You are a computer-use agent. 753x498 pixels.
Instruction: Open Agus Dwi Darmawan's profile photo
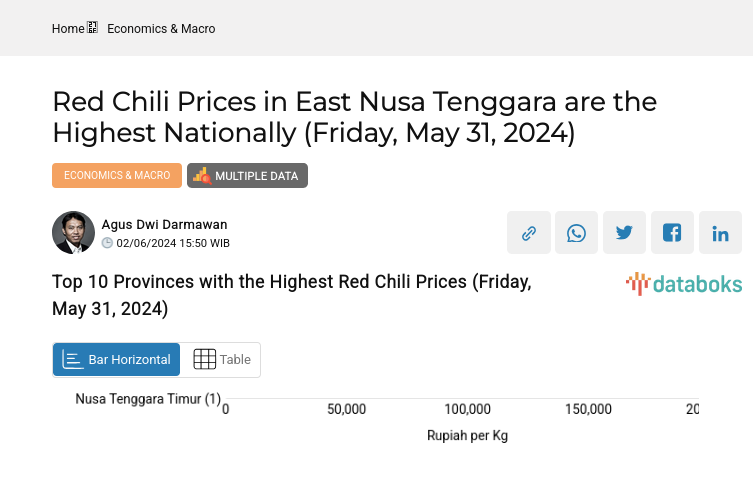[x=73, y=233]
